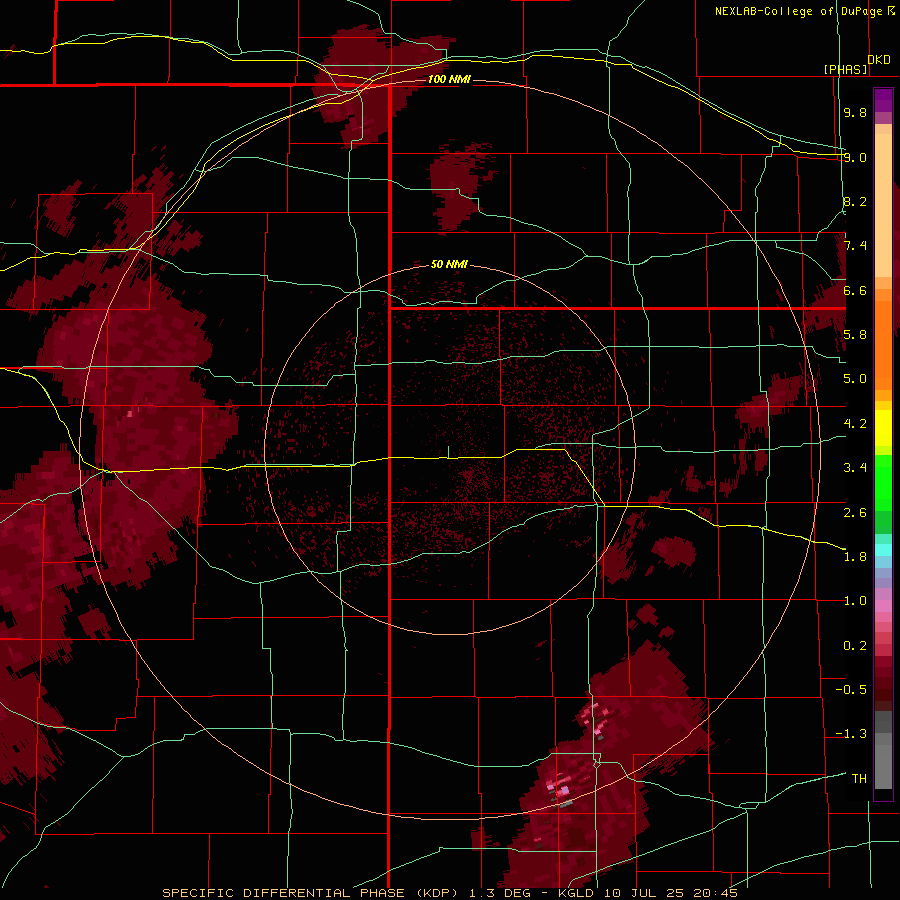Select the 6.6 scale value
900x900 pixels.
coord(855,290)
